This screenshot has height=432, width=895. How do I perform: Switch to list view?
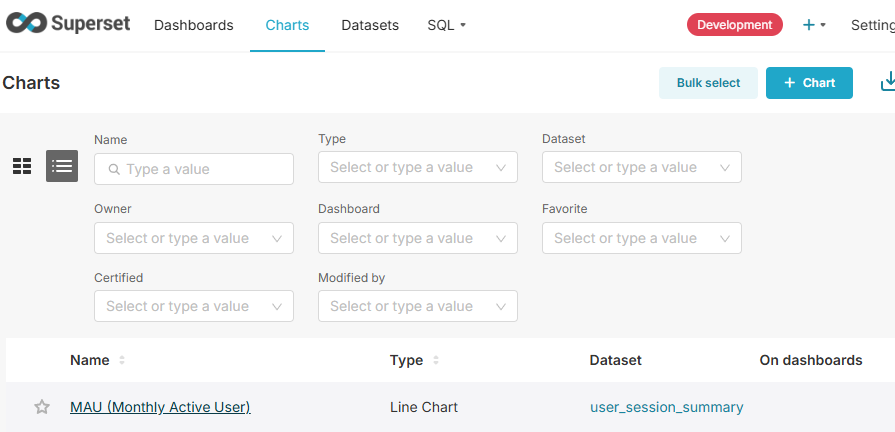coord(62,167)
